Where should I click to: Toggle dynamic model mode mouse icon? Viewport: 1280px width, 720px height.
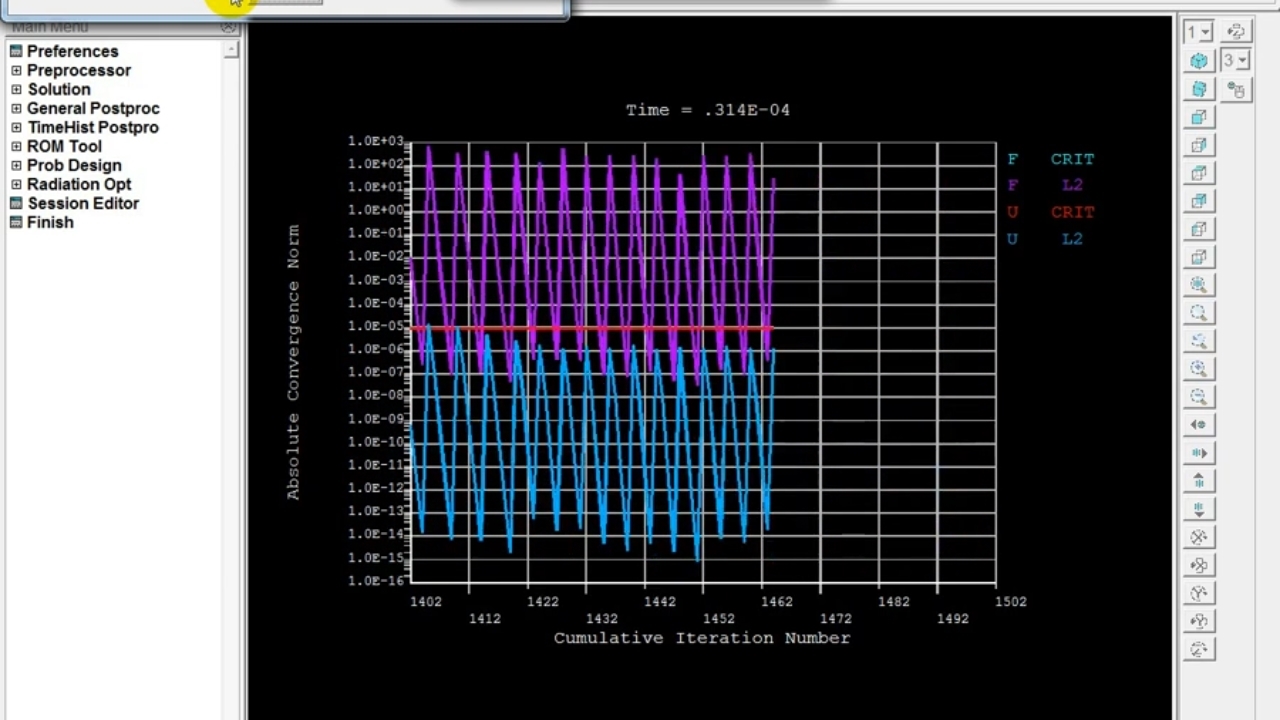pyautogui.click(x=1236, y=90)
